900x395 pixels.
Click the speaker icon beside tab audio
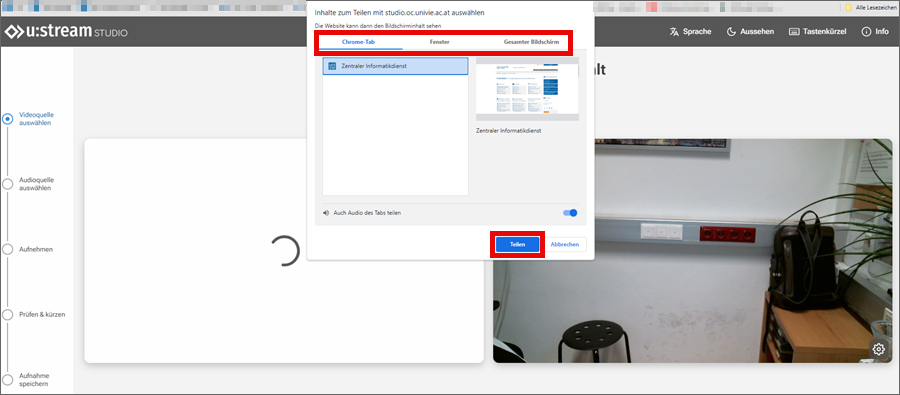point(326,212)
